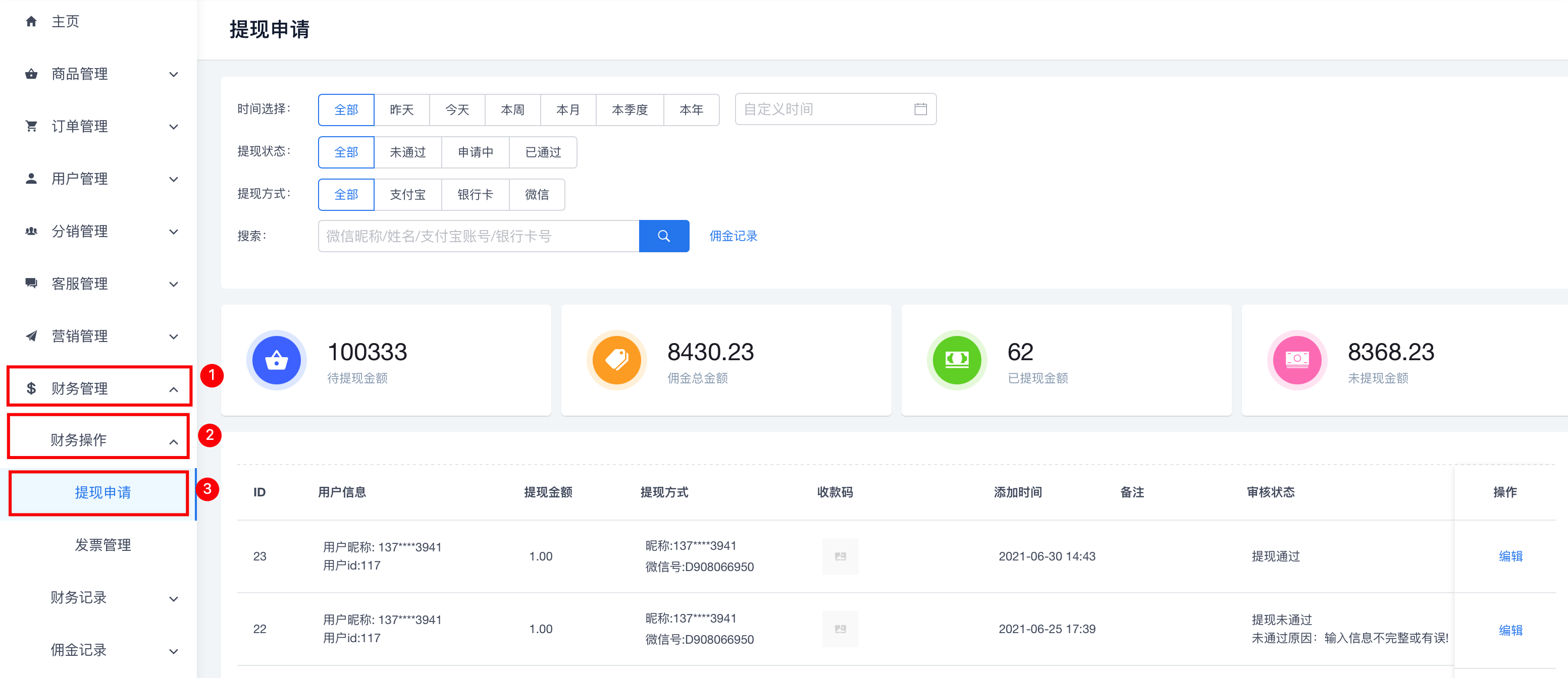1568x678 pixels.
Task: Click 提现未通过 status in row 22
Action: 1281,619
